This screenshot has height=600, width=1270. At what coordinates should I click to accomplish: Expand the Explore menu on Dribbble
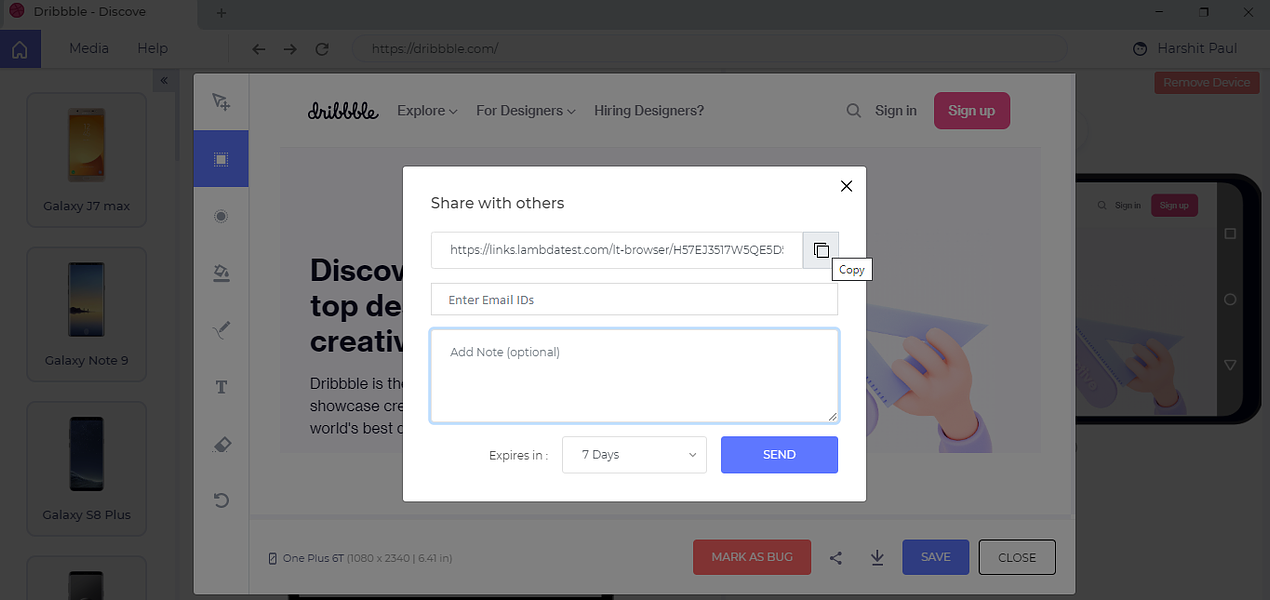point(427,111)
